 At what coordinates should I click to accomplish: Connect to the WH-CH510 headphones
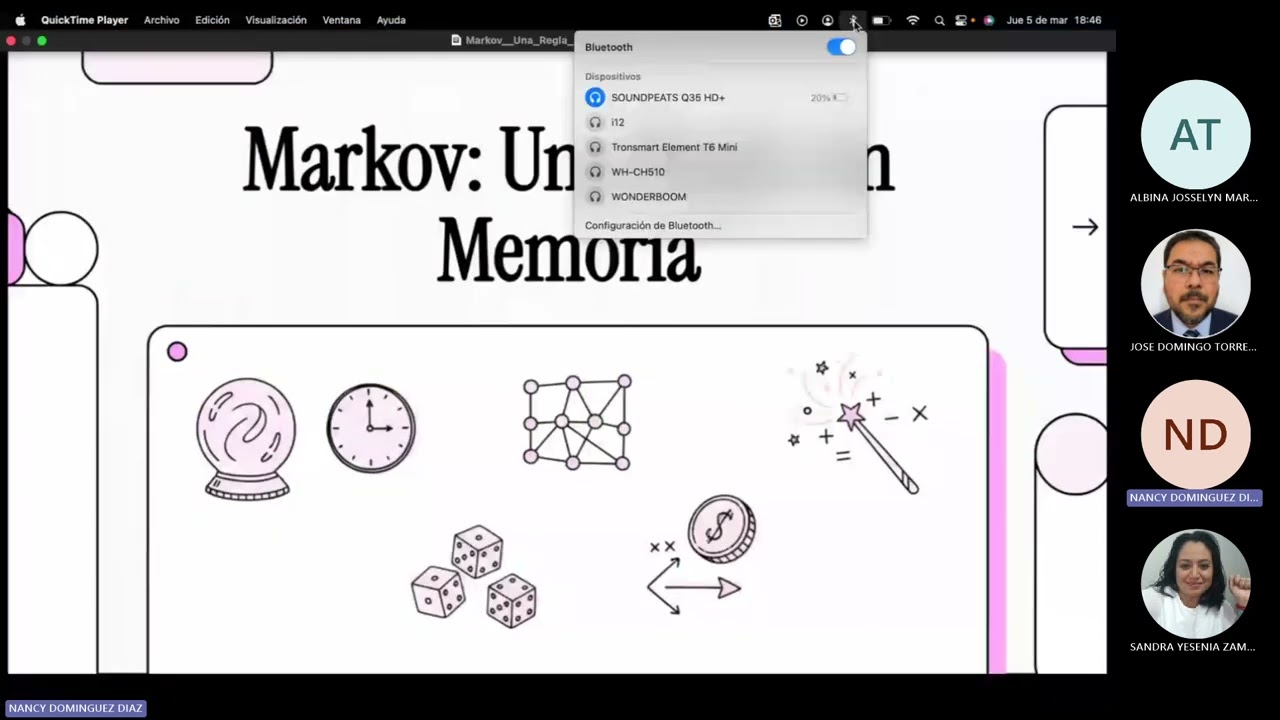click(720, 172)
